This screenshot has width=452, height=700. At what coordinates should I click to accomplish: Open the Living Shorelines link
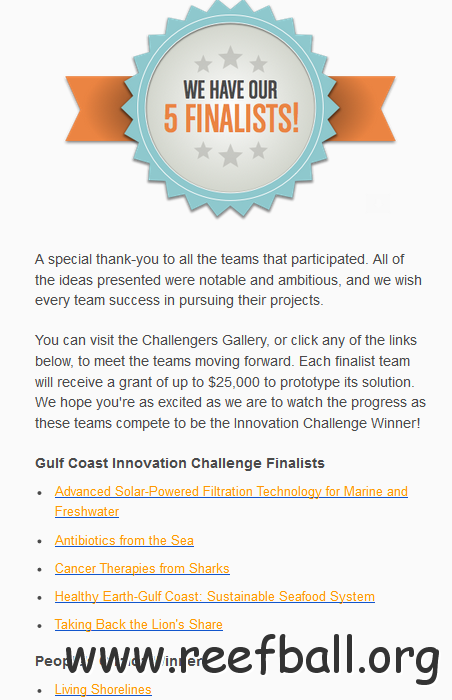pos(103,689)
